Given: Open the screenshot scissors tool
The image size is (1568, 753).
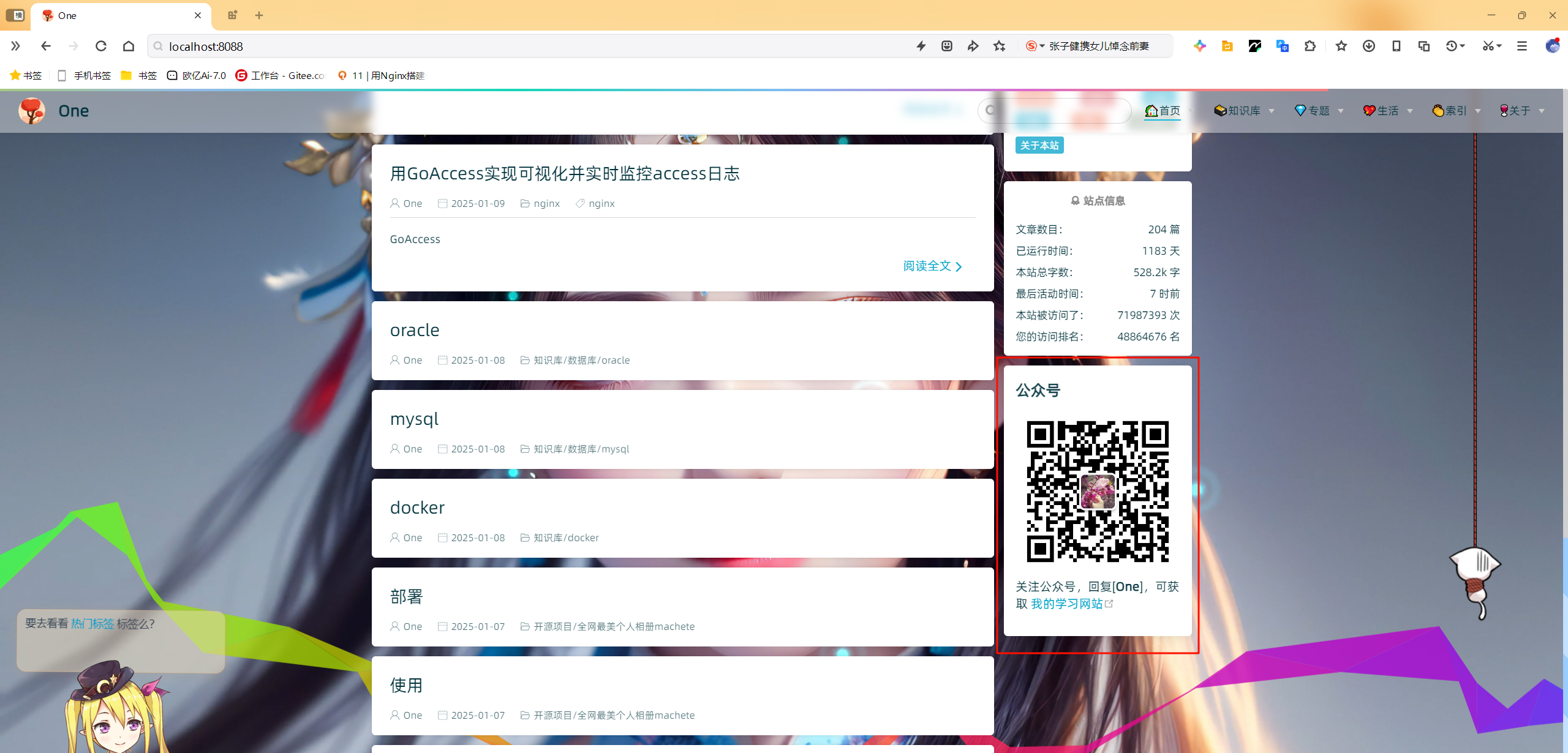Looking at the screenshot, I should tap(1488, 46).
